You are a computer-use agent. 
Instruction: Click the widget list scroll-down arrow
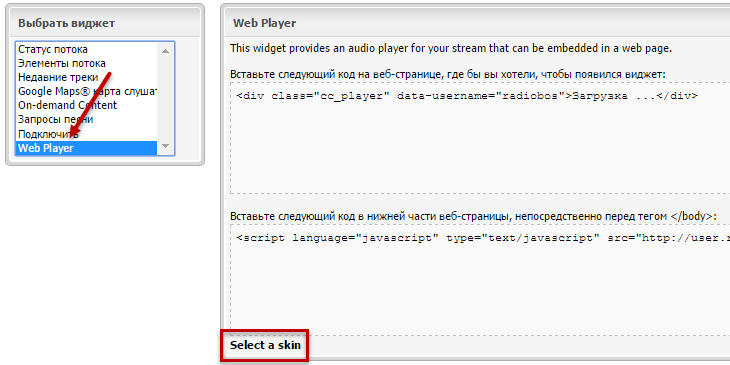[x=165, y=146]
